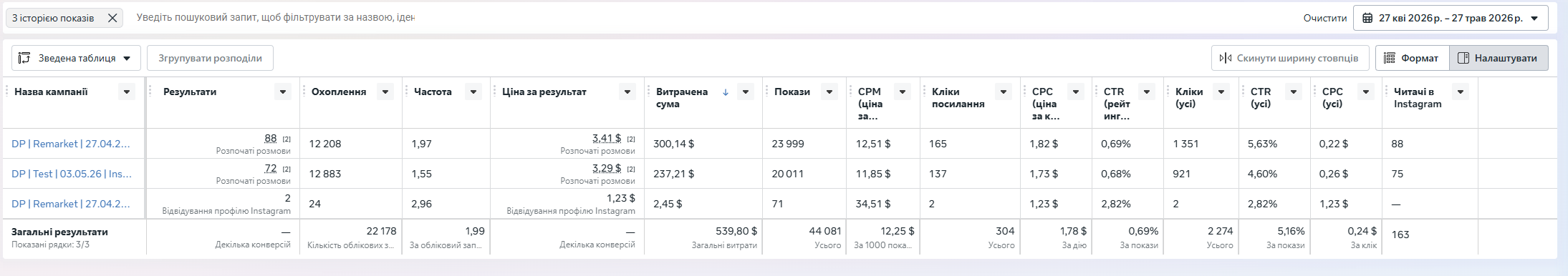Click total impressions '44 081' cell

coord(825,231)
